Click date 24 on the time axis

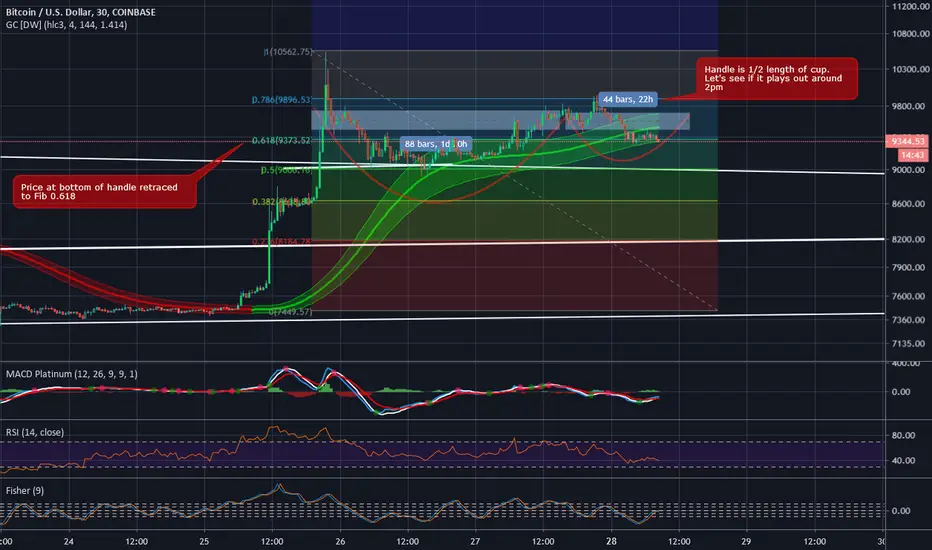tap(69, 542)
